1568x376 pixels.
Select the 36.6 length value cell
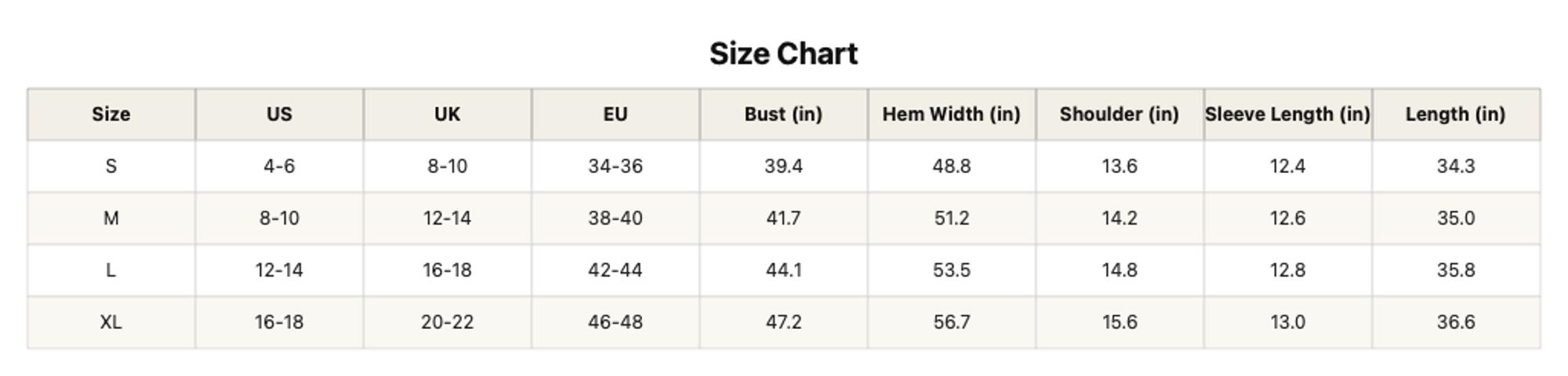(1456, 322)
